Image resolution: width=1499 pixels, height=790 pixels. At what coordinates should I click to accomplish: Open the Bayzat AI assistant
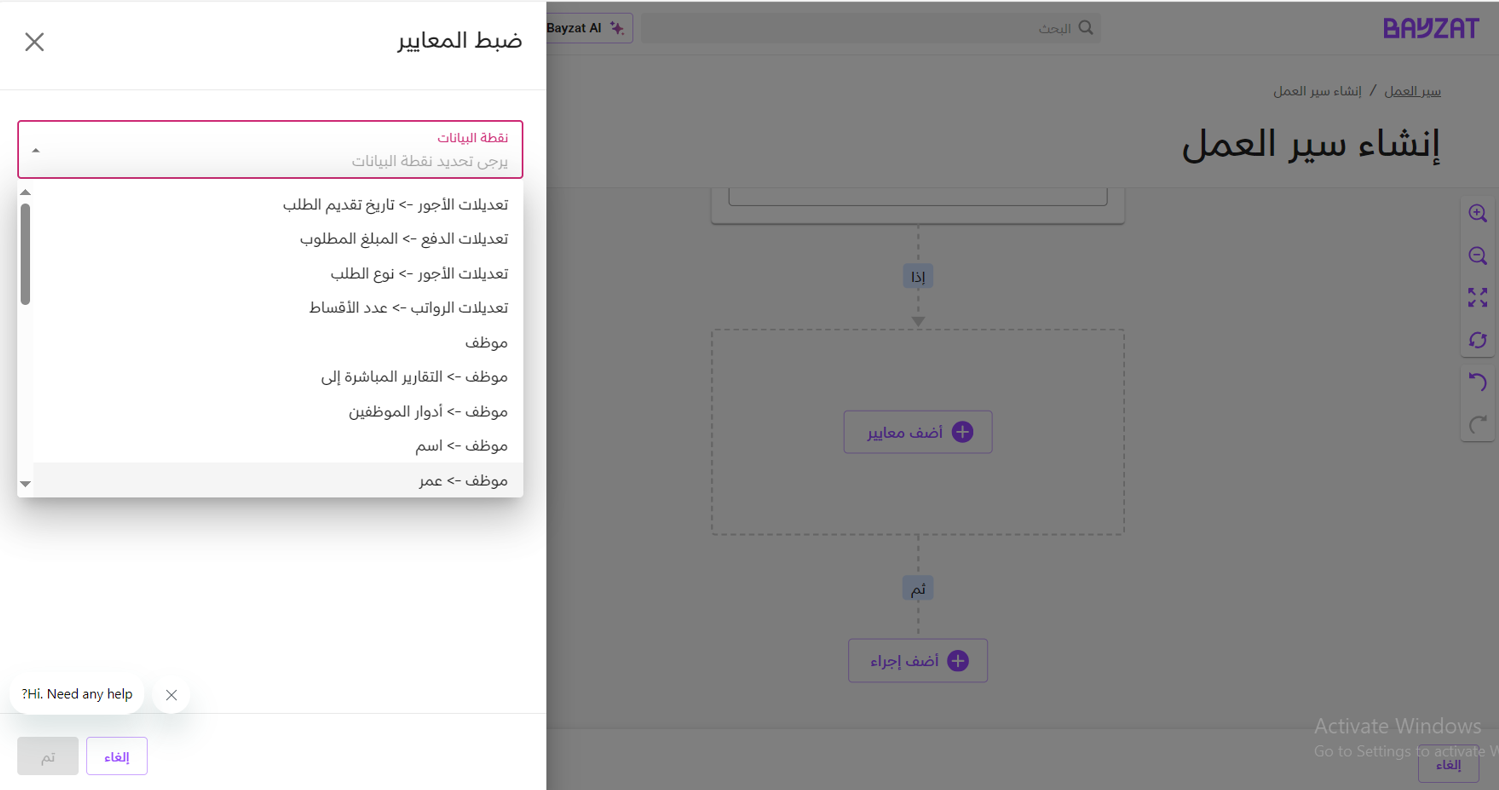coord(588,28)
